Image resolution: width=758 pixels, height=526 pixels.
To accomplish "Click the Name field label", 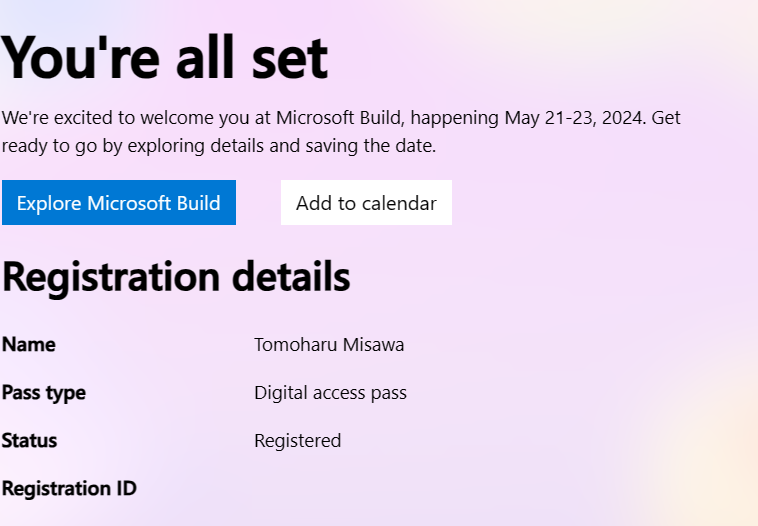I will tap(29, 345).
